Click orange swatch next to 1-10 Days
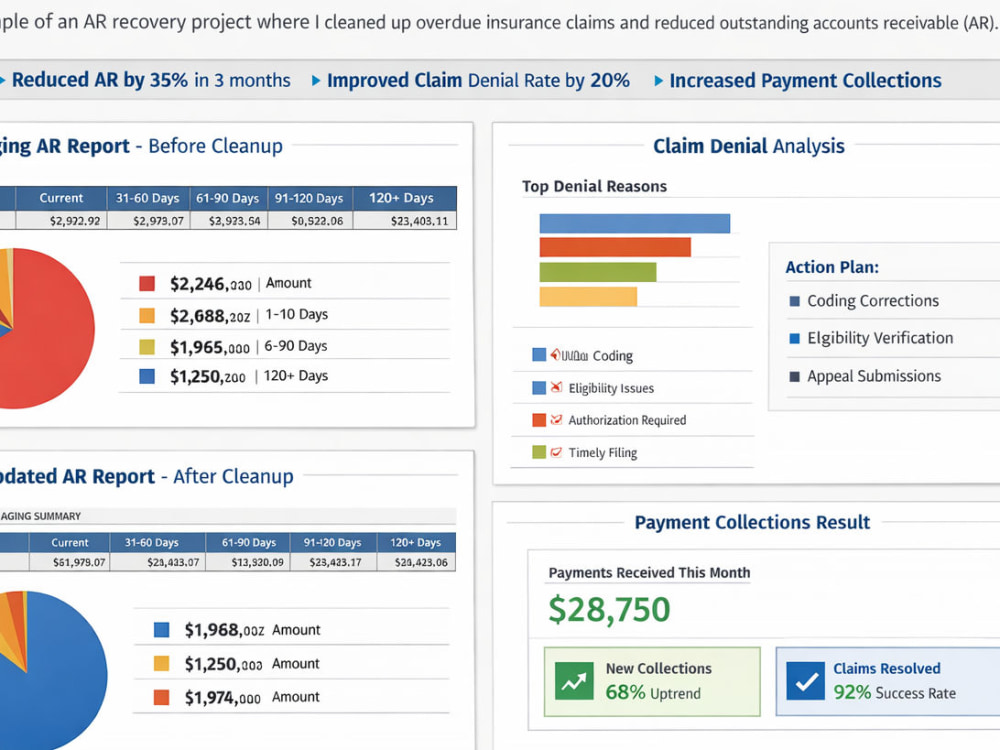Screen dimensions: 1000x750 tap(147, 315)
